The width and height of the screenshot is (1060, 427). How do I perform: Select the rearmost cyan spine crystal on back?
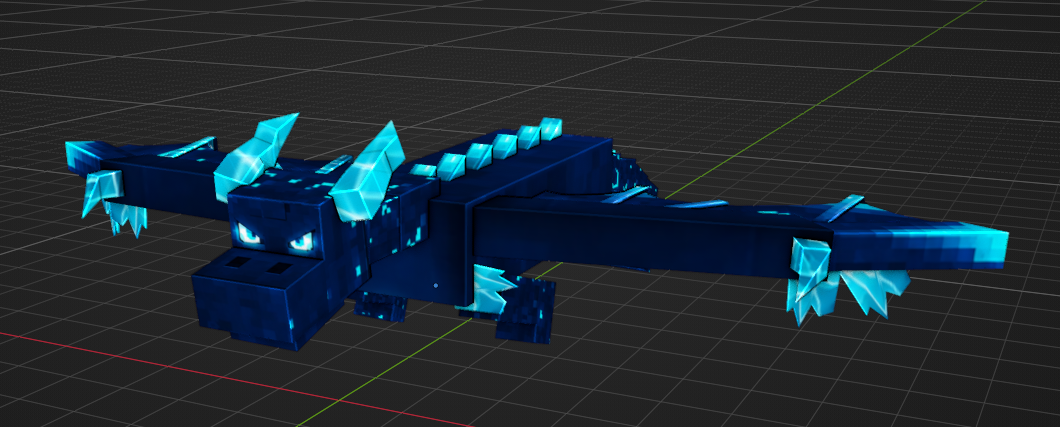[551, 128]
